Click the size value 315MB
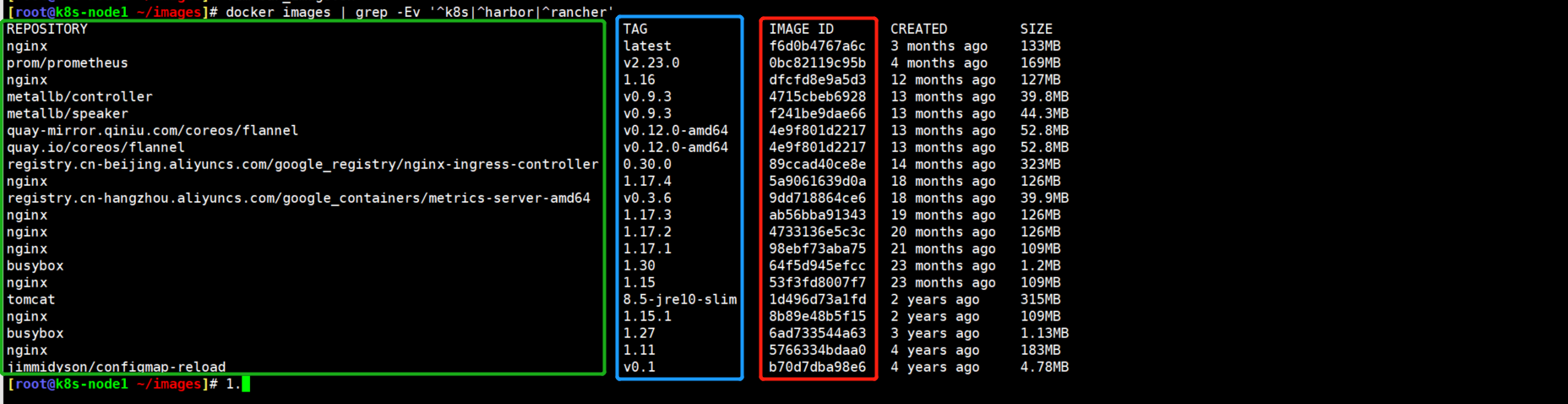This screenshot has height=404, width=1568. tap(1040, 299)
